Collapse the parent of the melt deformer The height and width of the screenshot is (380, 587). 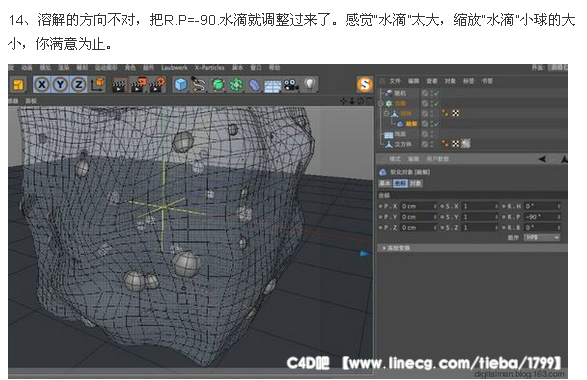(386, 113)
